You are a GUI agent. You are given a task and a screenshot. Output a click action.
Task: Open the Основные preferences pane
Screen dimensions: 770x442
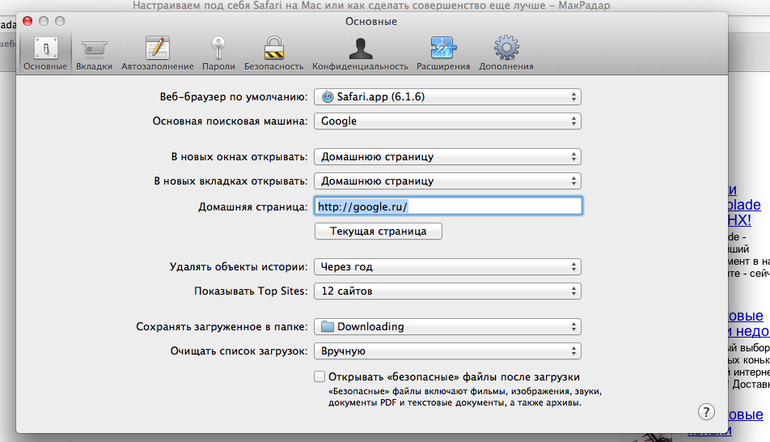pyautogui.click(x=46, y=53)
